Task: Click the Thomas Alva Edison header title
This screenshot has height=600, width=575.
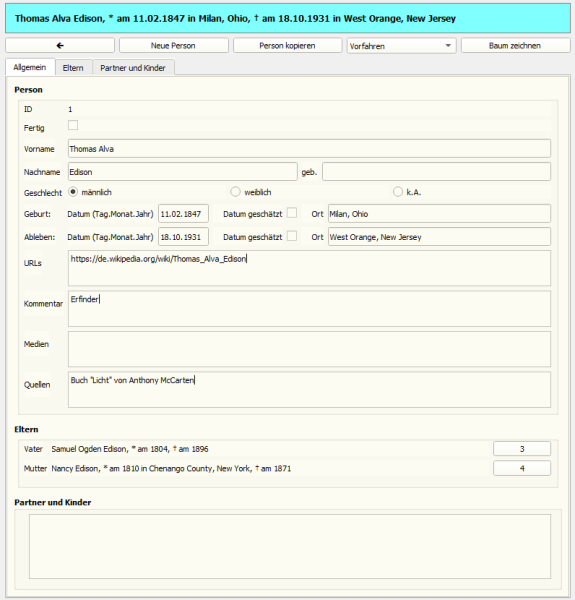Action: (x=235, y=18)
